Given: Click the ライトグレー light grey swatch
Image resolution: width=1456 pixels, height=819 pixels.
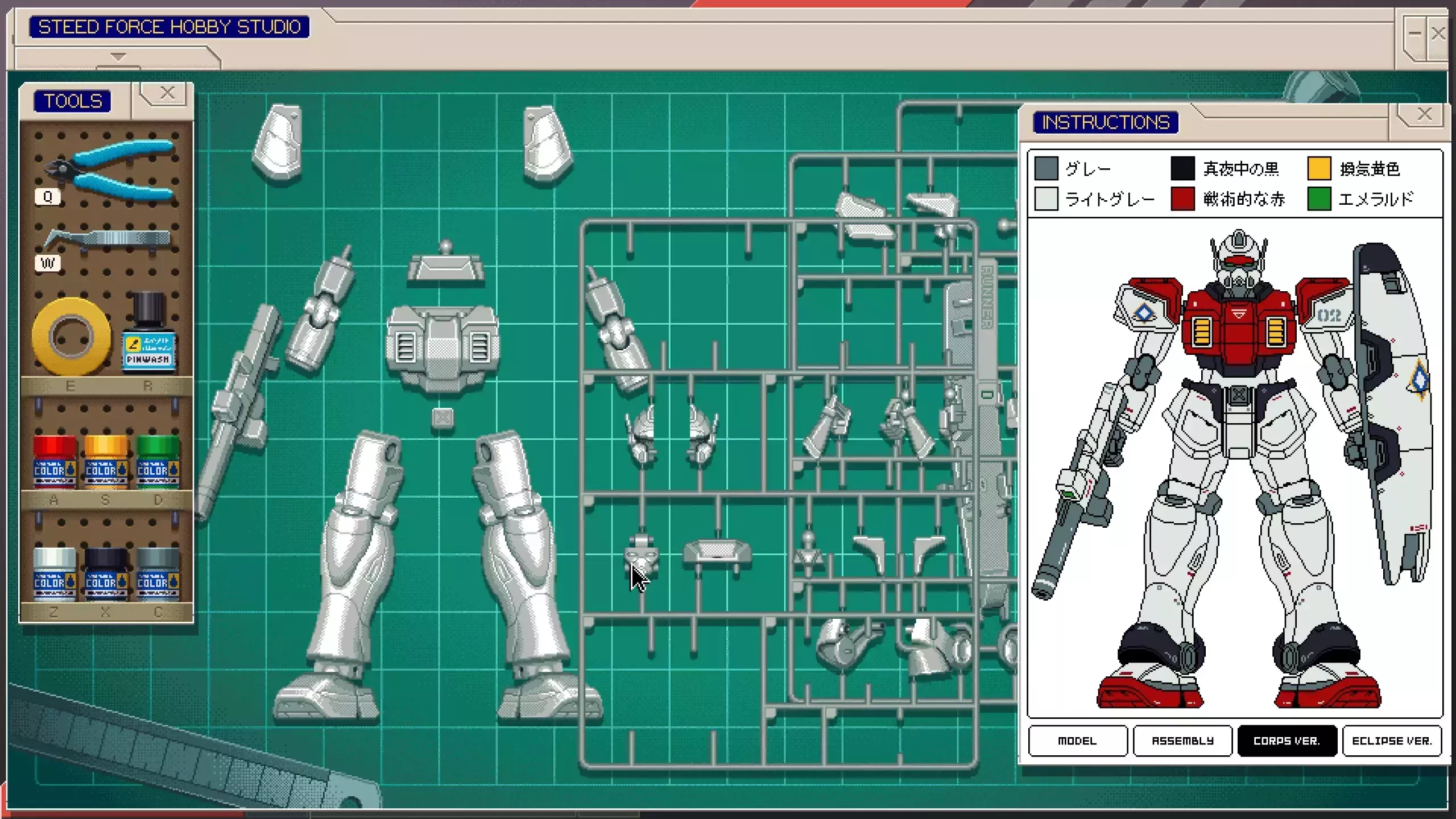Looking at the screenshot, I should (1046, 199).
